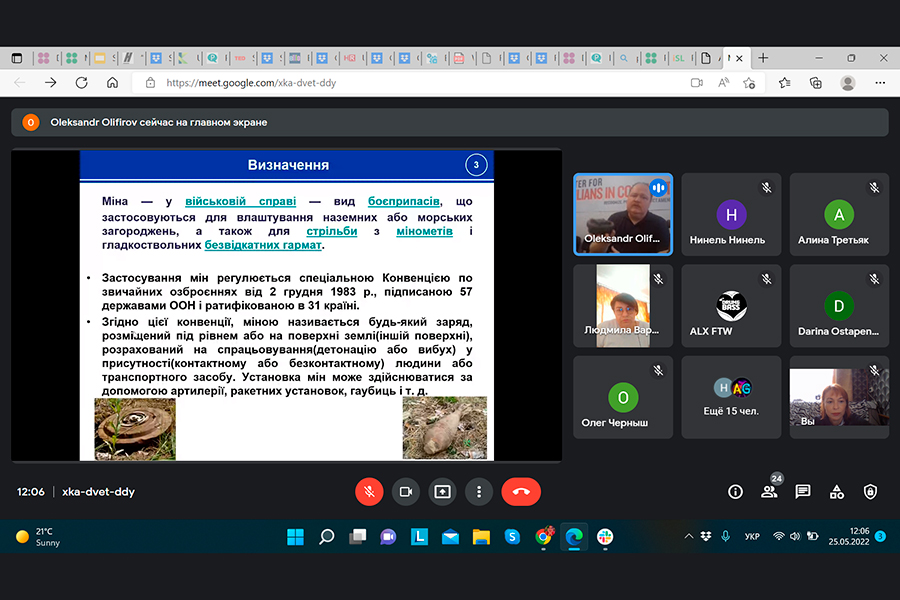Click the browser home button
Screen dimensions: 900x600
pyautogui.click(x=112, y=83)
